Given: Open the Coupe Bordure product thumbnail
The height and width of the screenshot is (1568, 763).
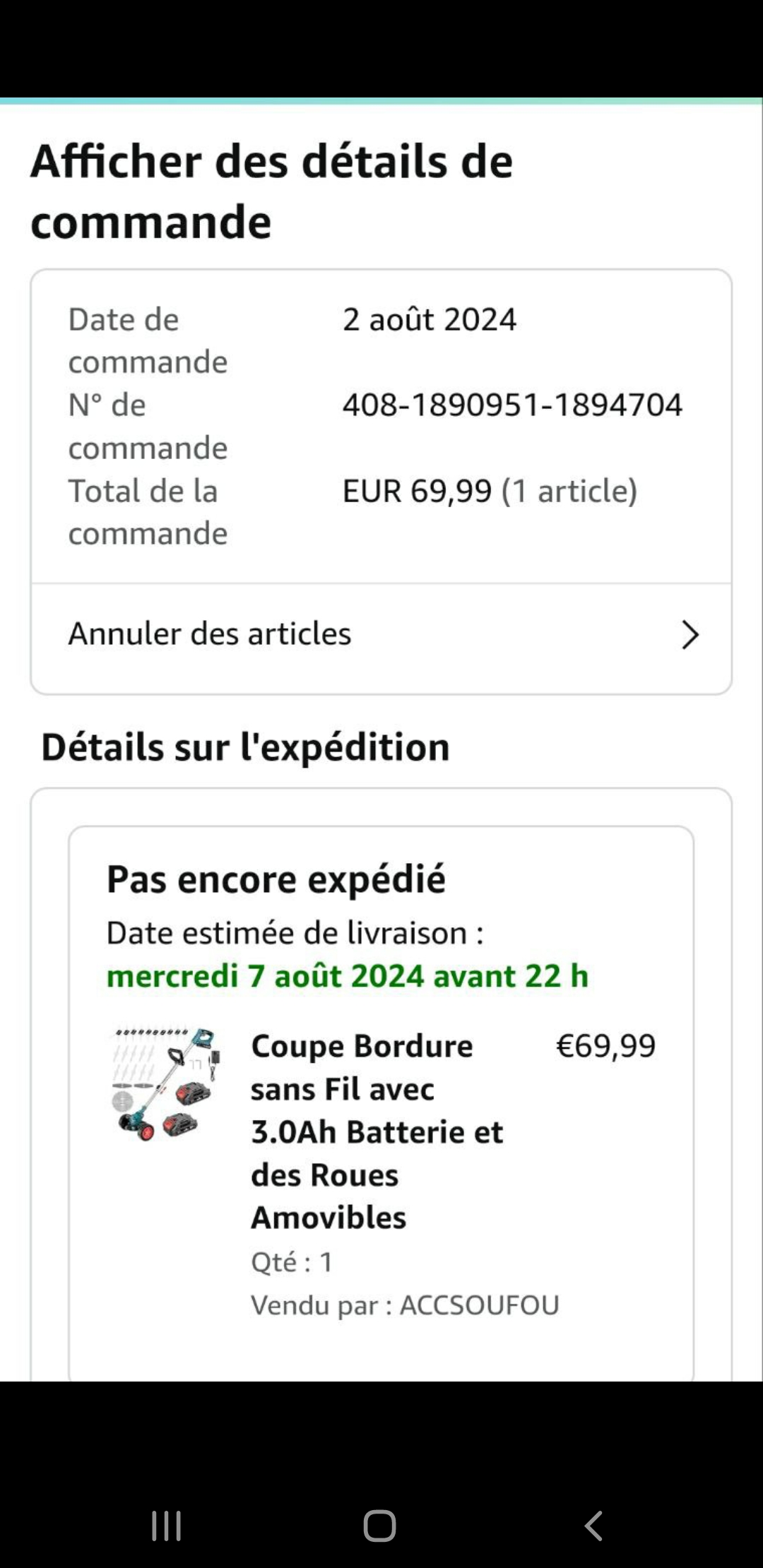Looking at the screenshot, I should (x=166, y=1084).
